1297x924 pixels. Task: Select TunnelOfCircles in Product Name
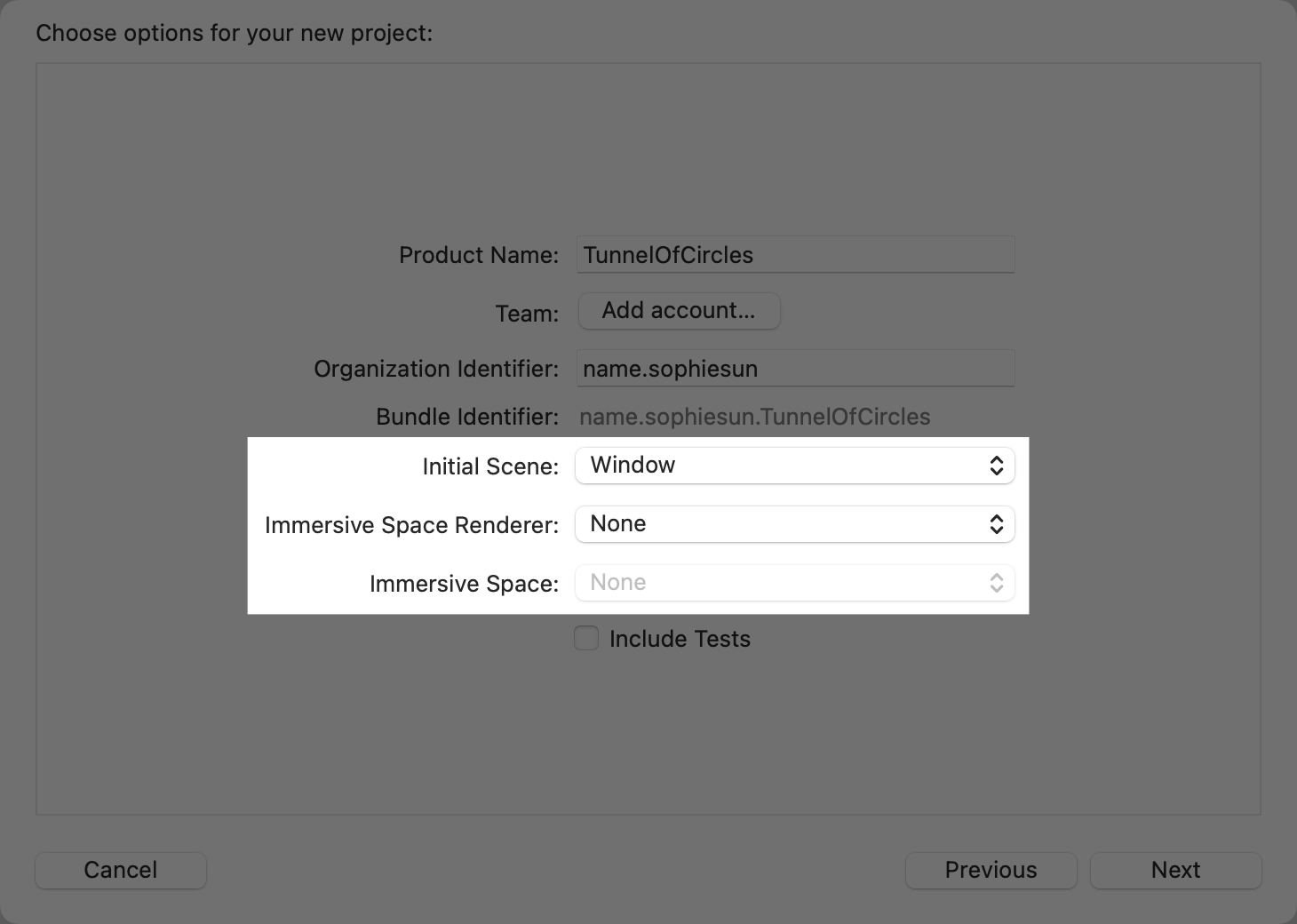coord(668,254)
